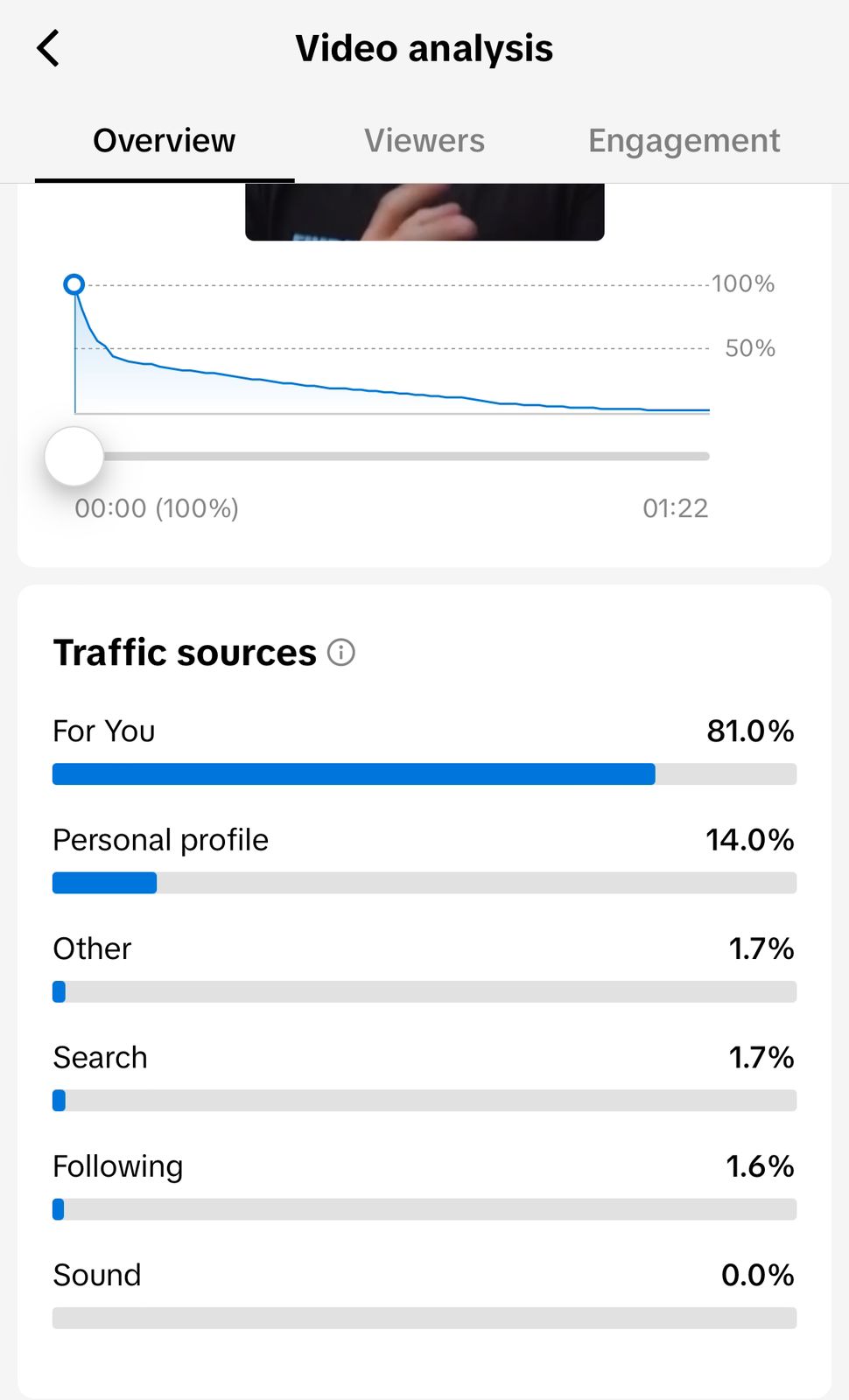This screenshot has width=849, height=1400.
Task: Click the Traffic sources heading
Action: (x=185, y=653)
